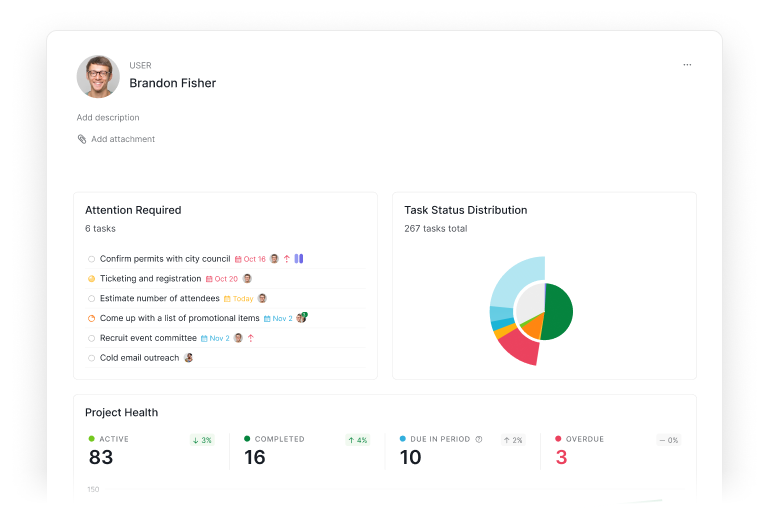Screen dimensions: 768x508
Task: Check off 'Estimate number of attendees' task
Action: tap(91, 298)
